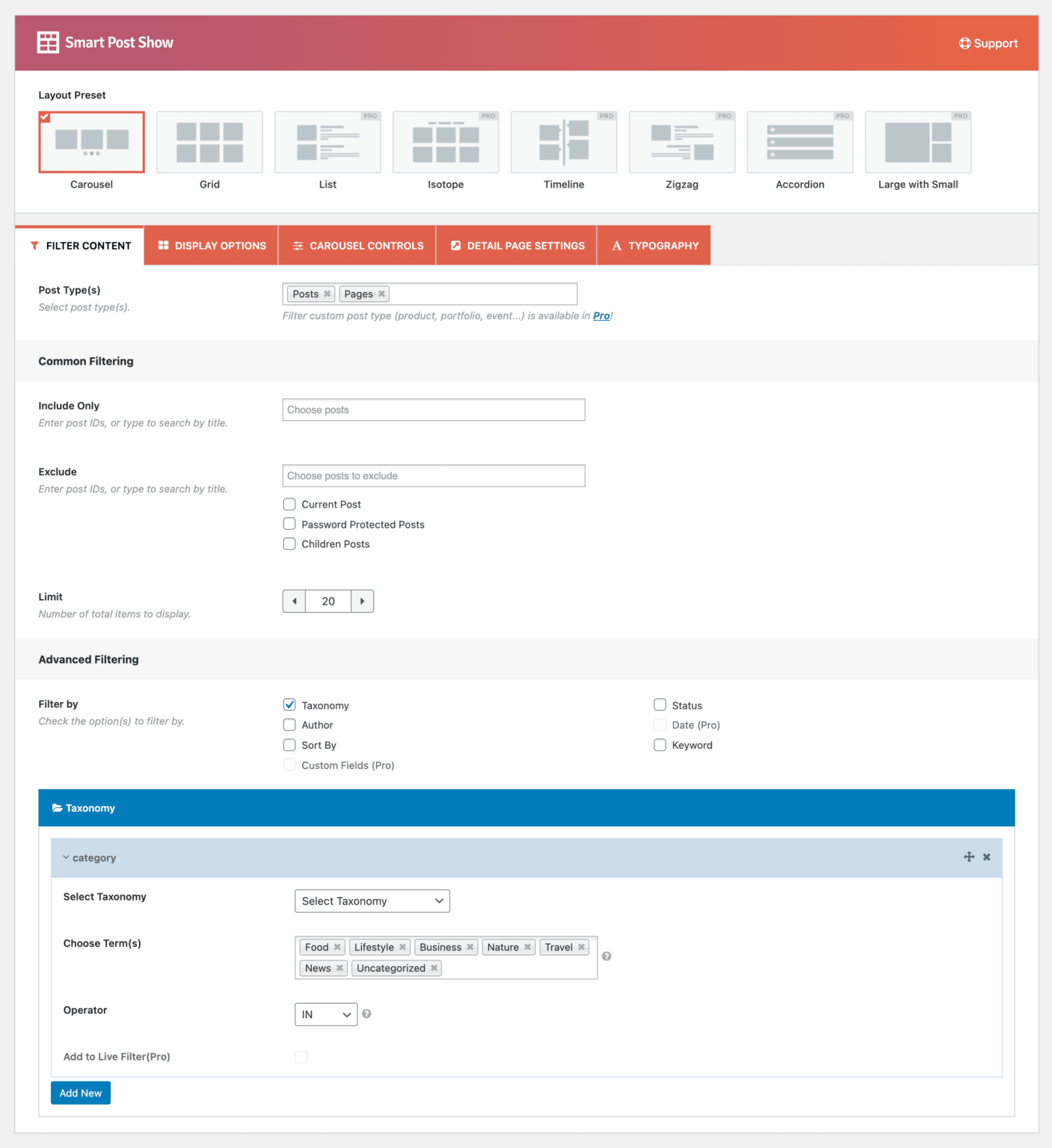Switch to the Display Options tab
Screen dimensions: 1052x1148
coord(211,245)
